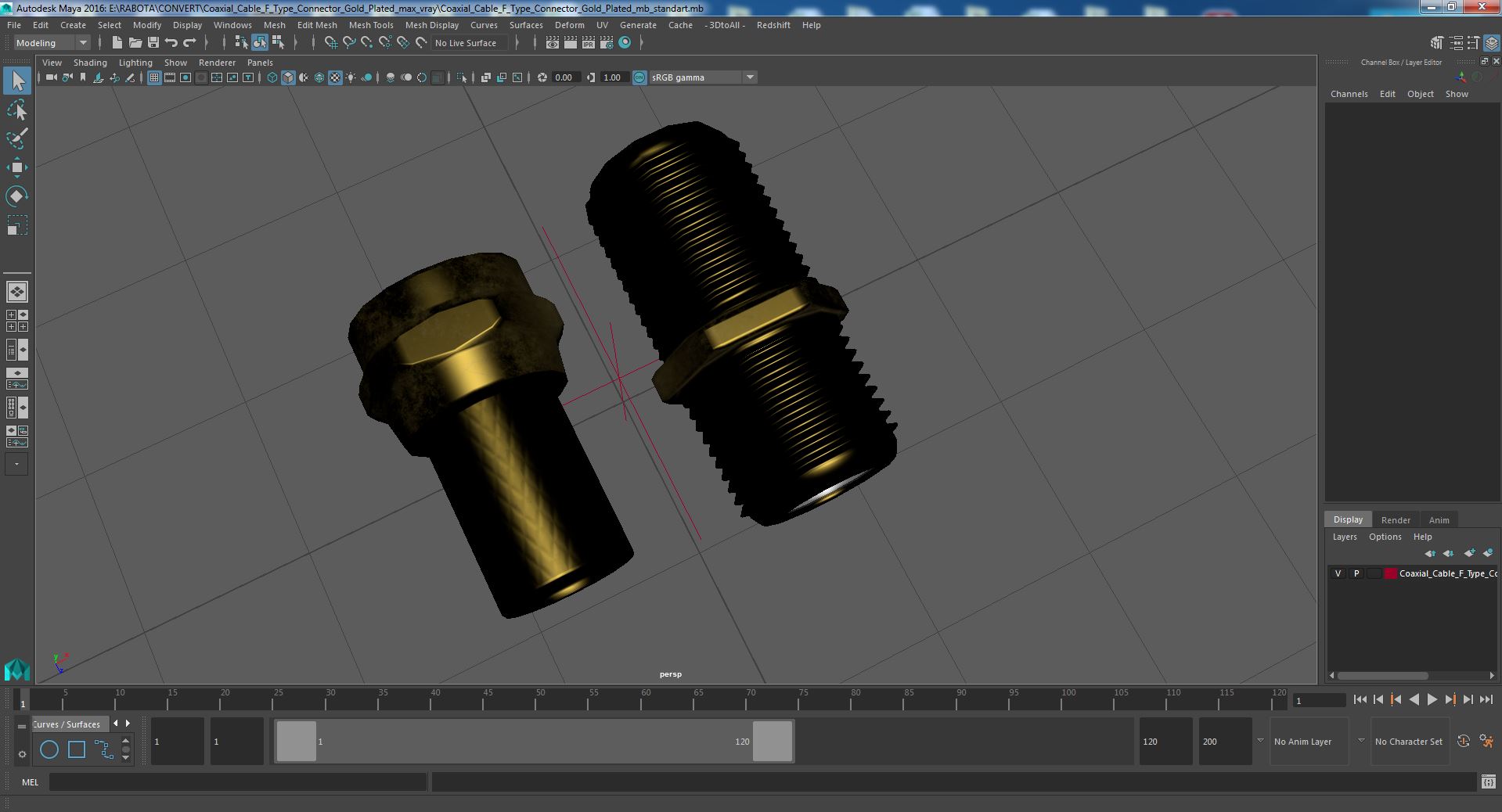Screen dimensions: 1502x812
Task: Switch to single perspective view layout
Action: 16,292
